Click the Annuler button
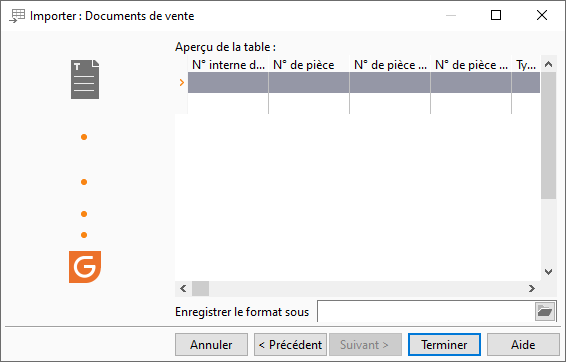Screen dimensions: 566x362 click(212, 345)
